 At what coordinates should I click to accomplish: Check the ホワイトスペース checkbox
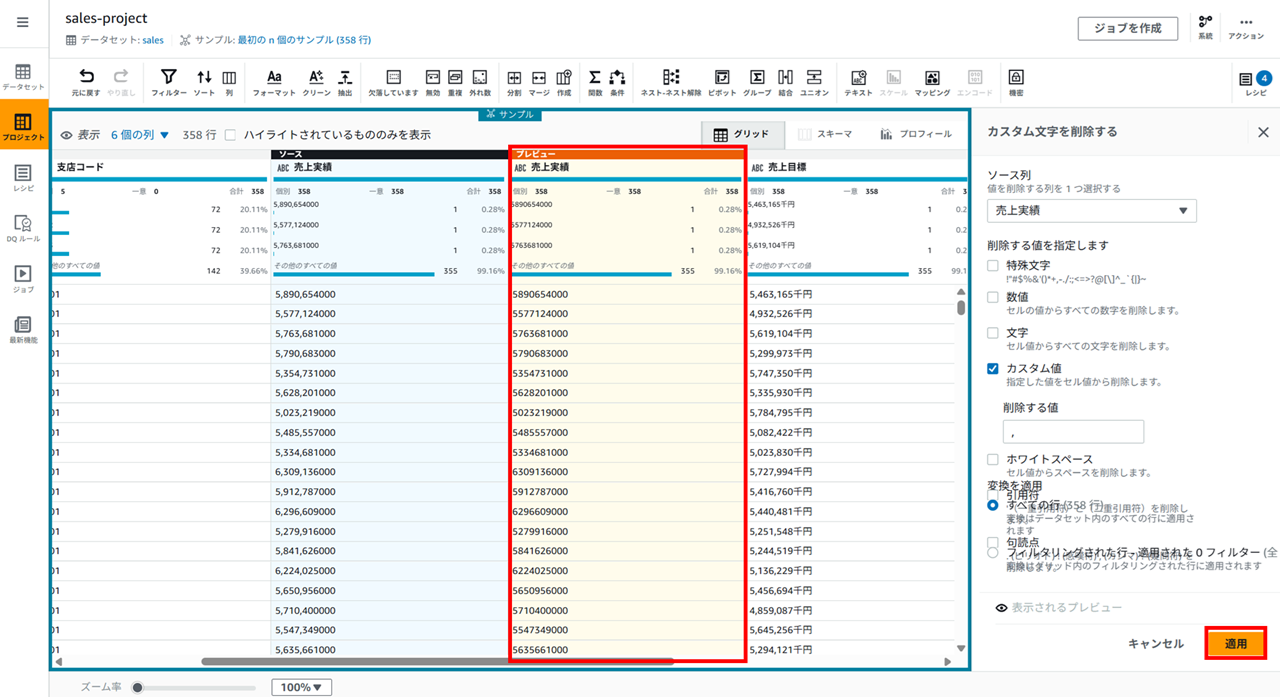(x=992, y=459)
